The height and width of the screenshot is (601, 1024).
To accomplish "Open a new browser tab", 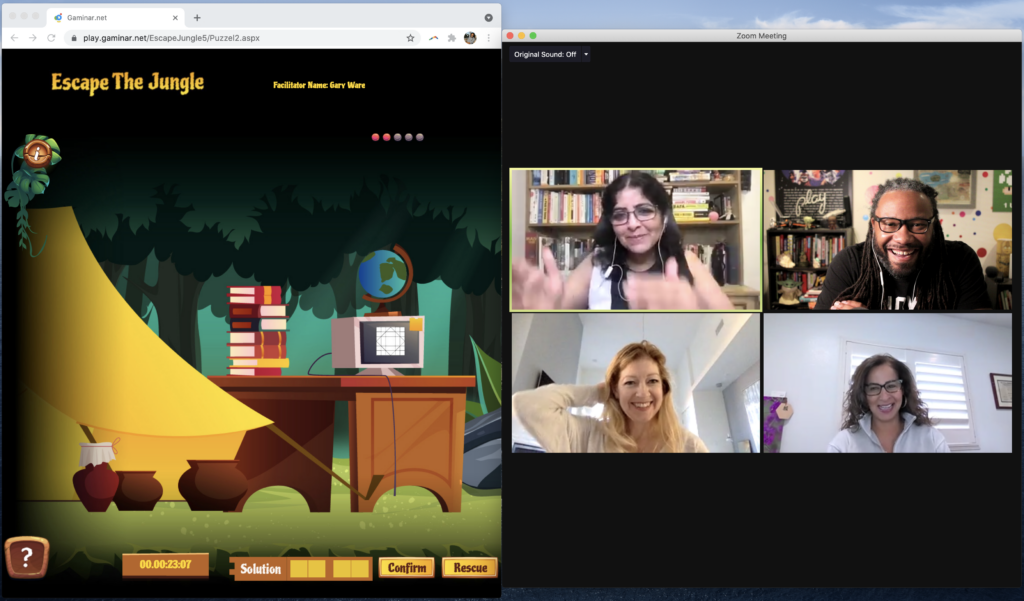I will (197, 18).
